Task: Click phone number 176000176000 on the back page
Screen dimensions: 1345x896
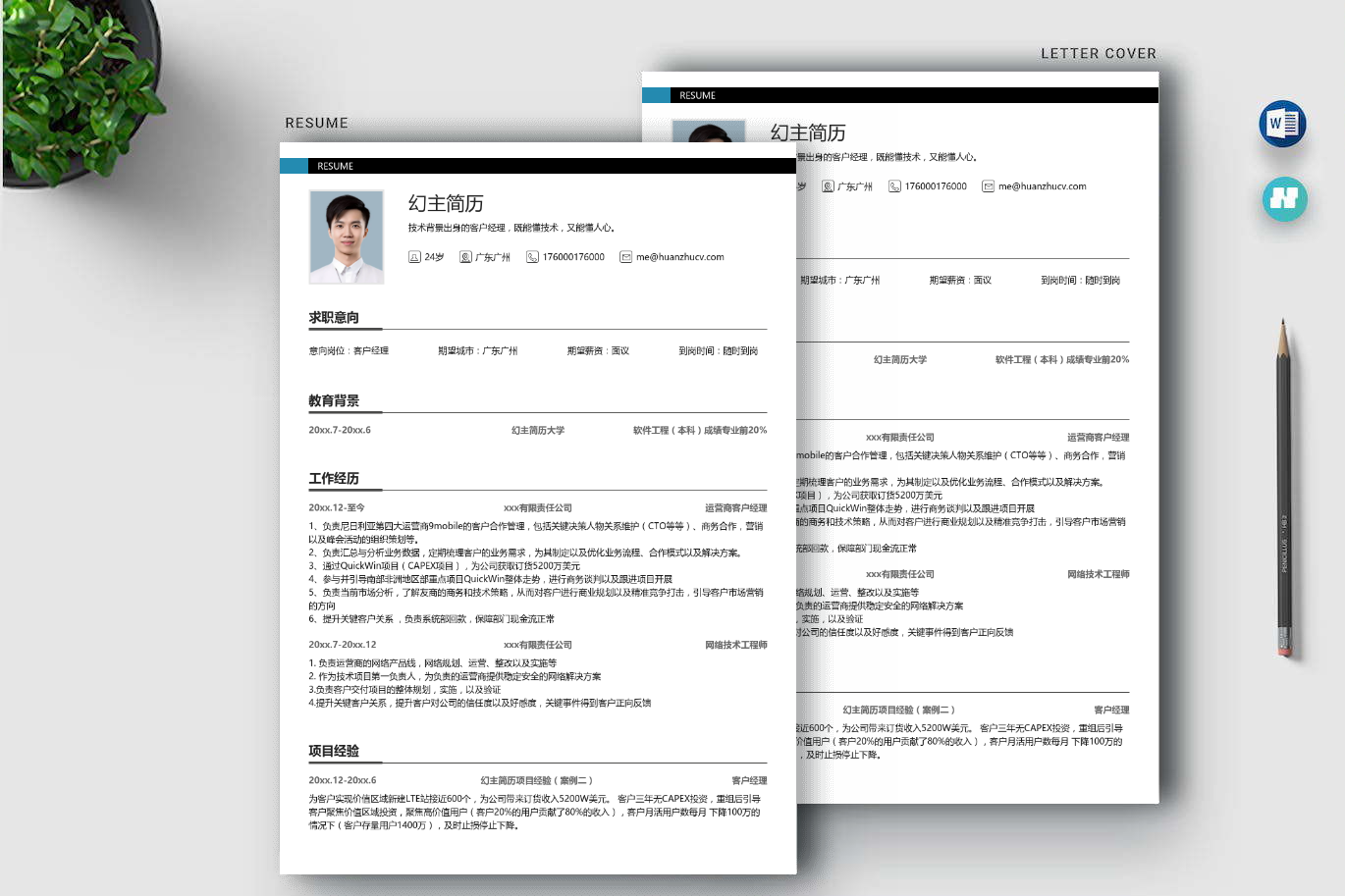Action: coord(936,186)
